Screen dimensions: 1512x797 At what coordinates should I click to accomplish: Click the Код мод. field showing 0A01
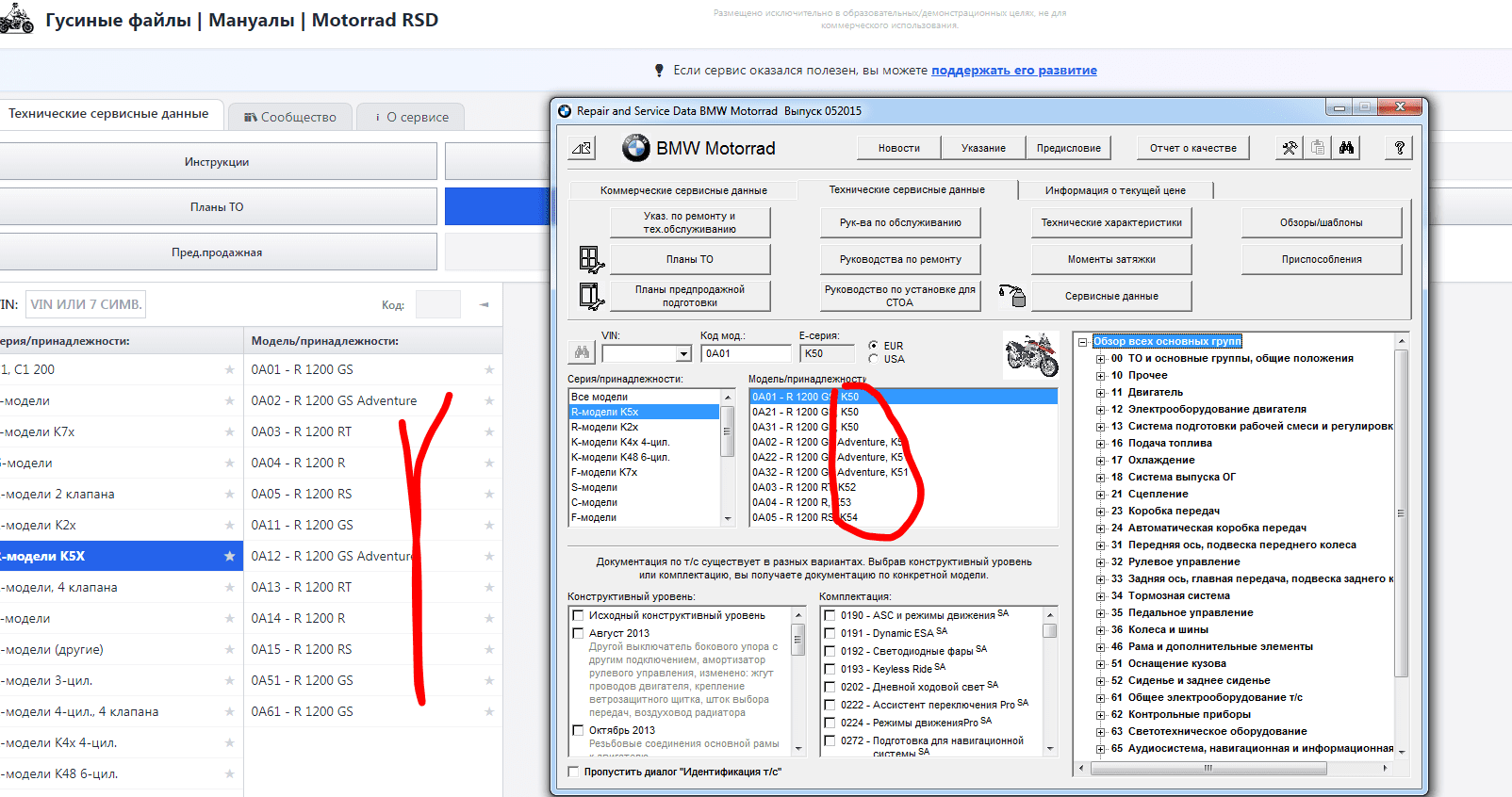click(746, 353)
